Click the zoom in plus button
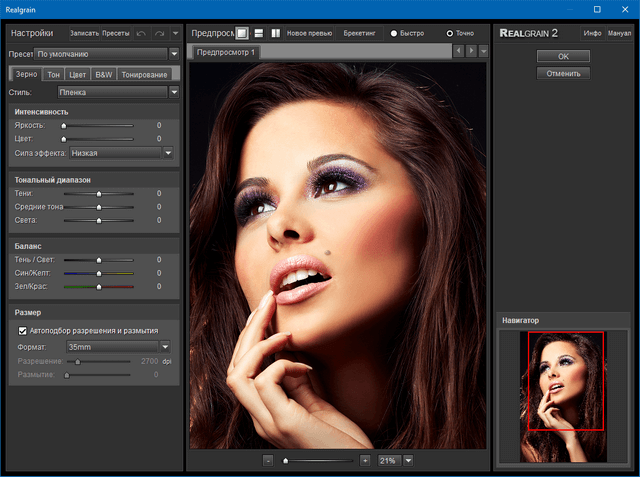640x477 pixels. pyautogui.click(x=365, y=460)
